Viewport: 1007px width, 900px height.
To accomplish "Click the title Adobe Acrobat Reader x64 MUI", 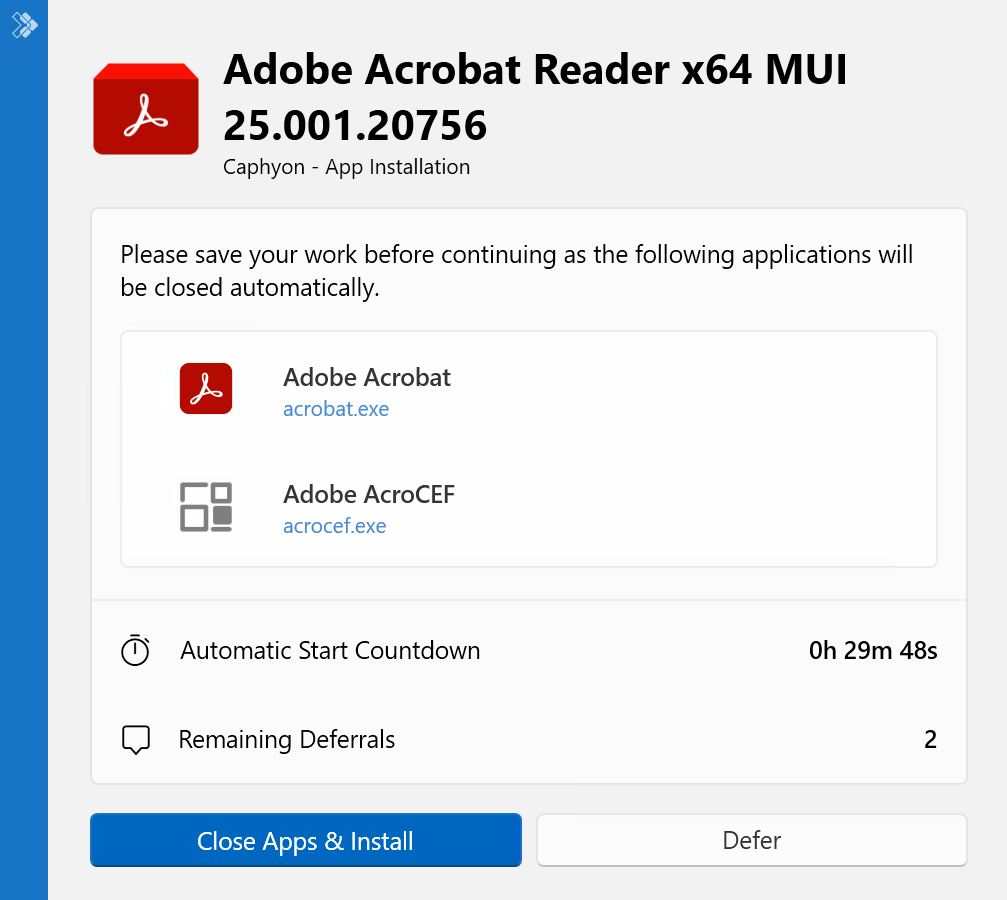I will (x=536, y=70).
